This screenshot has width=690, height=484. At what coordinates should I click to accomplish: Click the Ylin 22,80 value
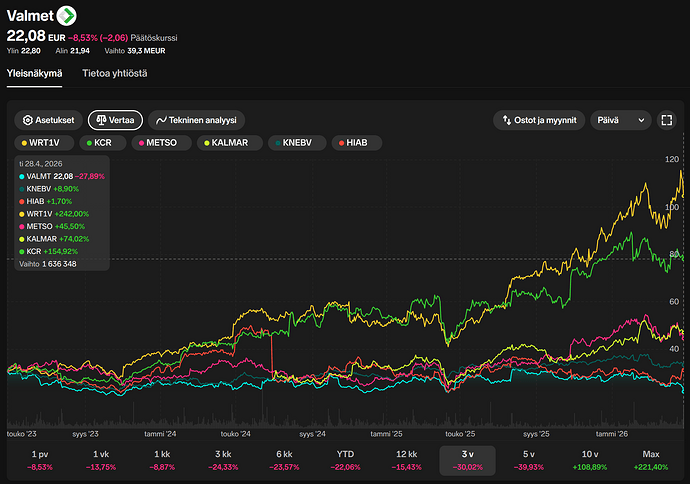[23, 51]
